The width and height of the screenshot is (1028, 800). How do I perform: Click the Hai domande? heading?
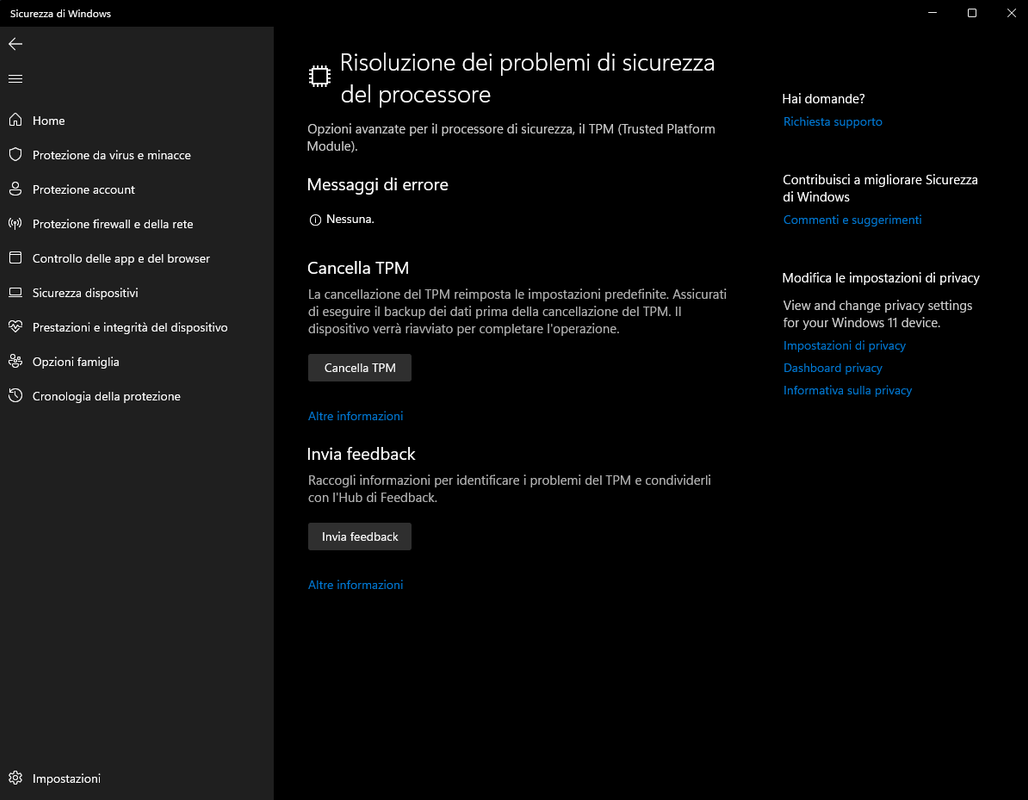click(823, 99)
